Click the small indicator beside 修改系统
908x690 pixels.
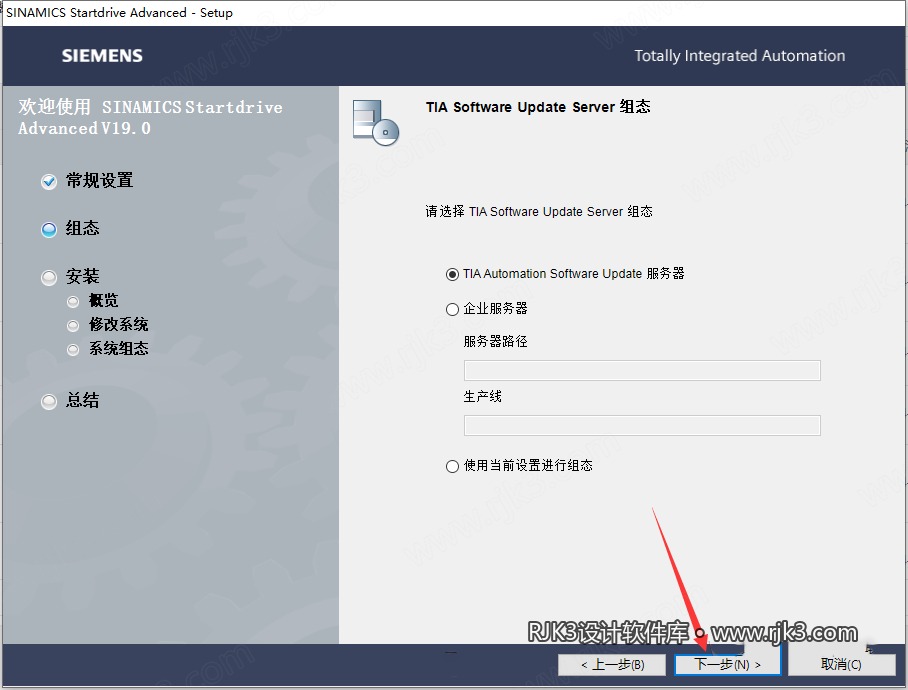pyautogui.click(x=73, y=326)
